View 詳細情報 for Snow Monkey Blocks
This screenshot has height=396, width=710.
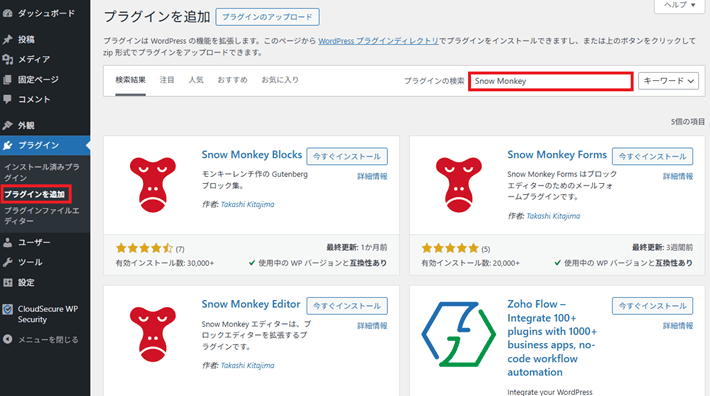click(x=372, y=177)
